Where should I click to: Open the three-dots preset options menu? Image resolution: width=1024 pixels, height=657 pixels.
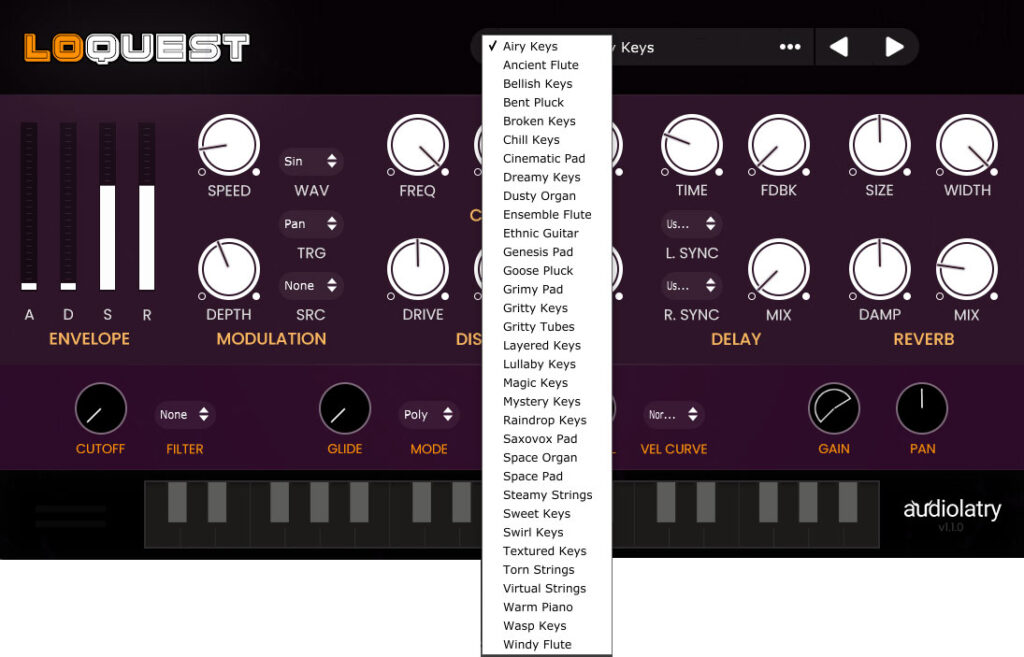click(790, 47)
